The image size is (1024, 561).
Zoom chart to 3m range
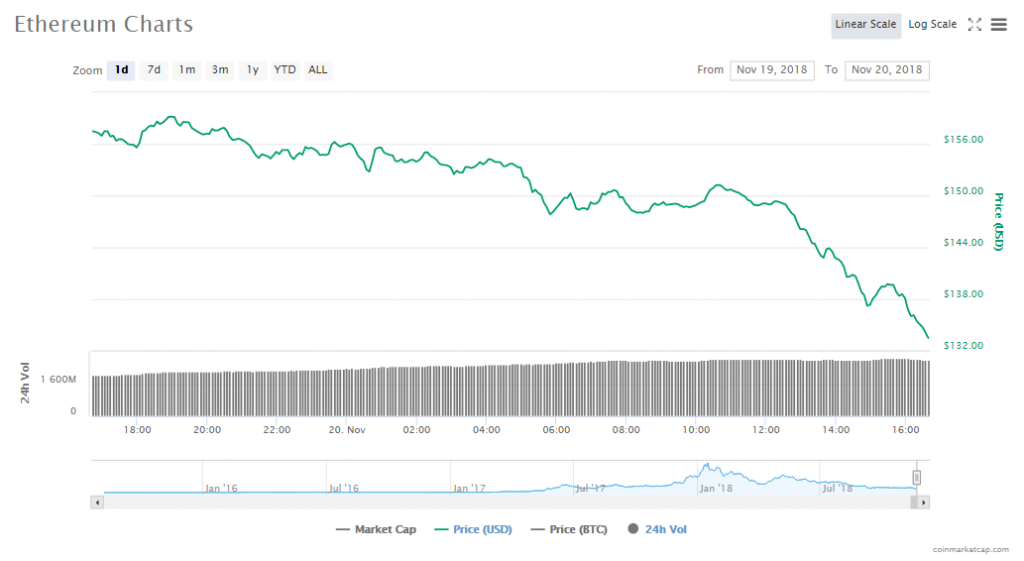click(x=220, y=70)
